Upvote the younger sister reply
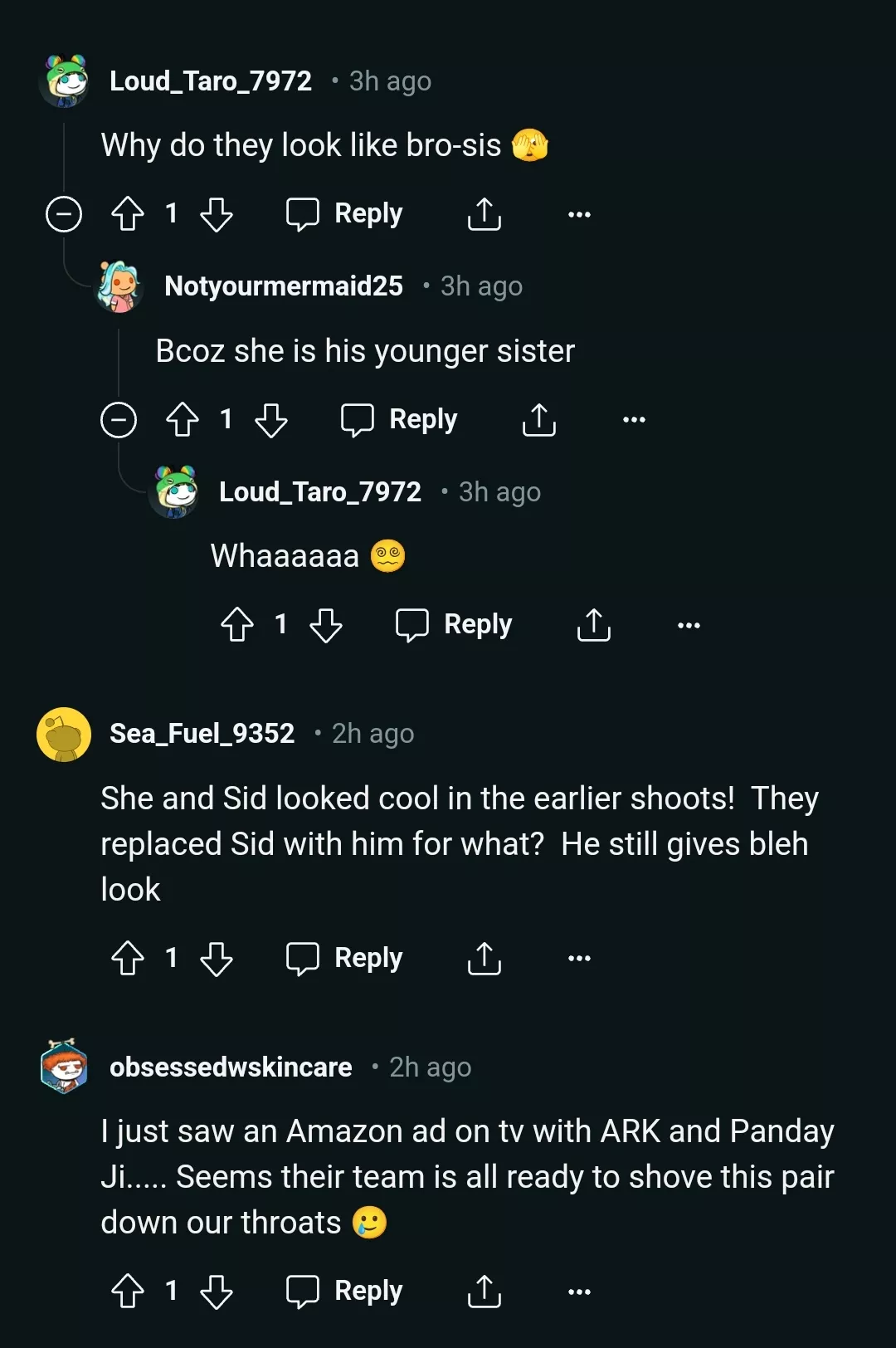This screenshot has height=1348, width=896. coord(182,420)
